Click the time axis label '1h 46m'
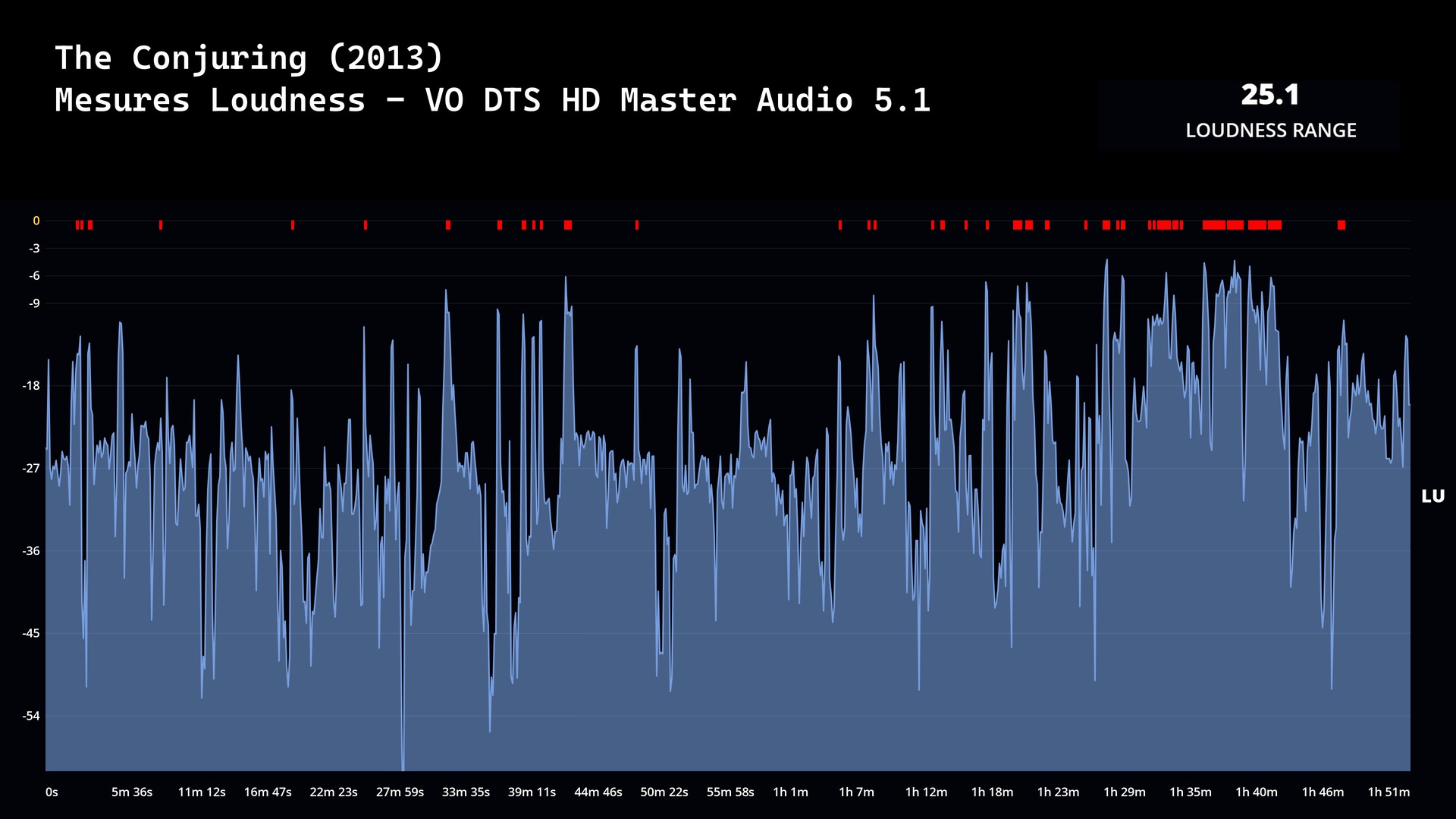1456x819 pixels. click(1323, 792)
